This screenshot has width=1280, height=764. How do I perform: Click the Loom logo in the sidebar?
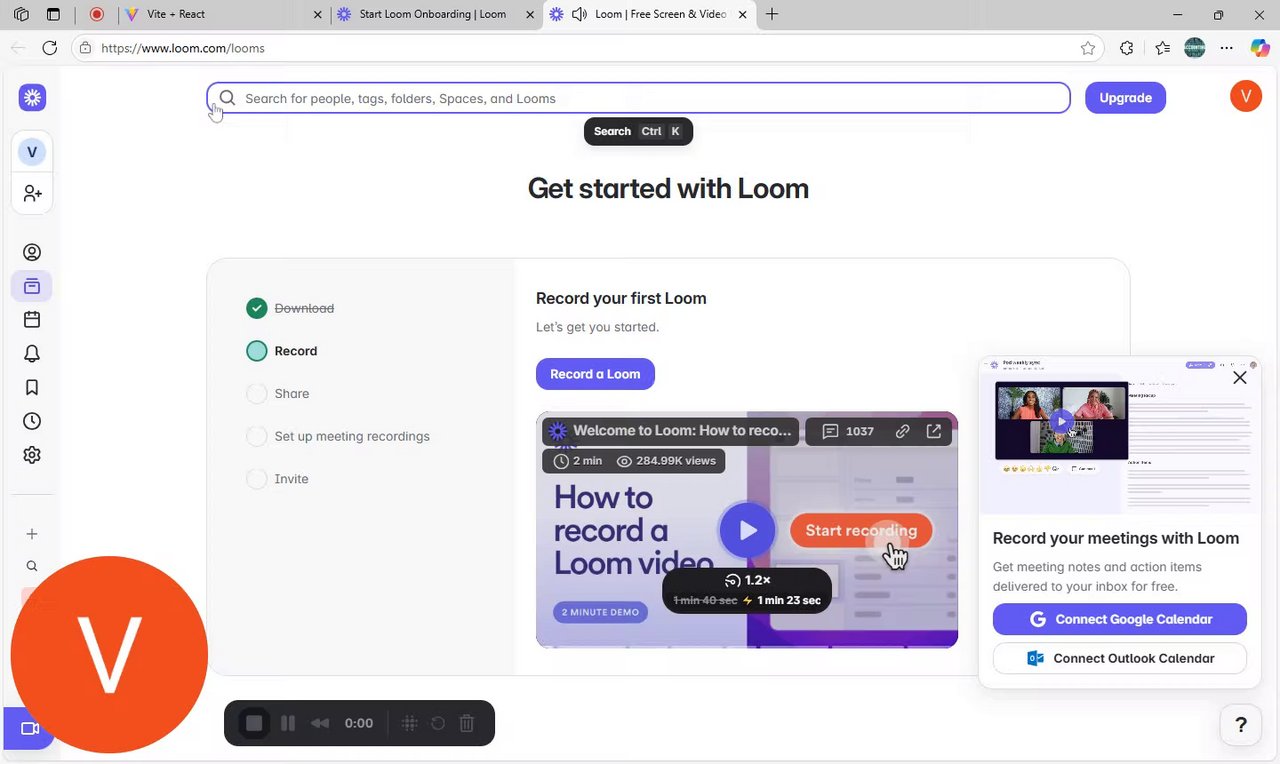32,97
